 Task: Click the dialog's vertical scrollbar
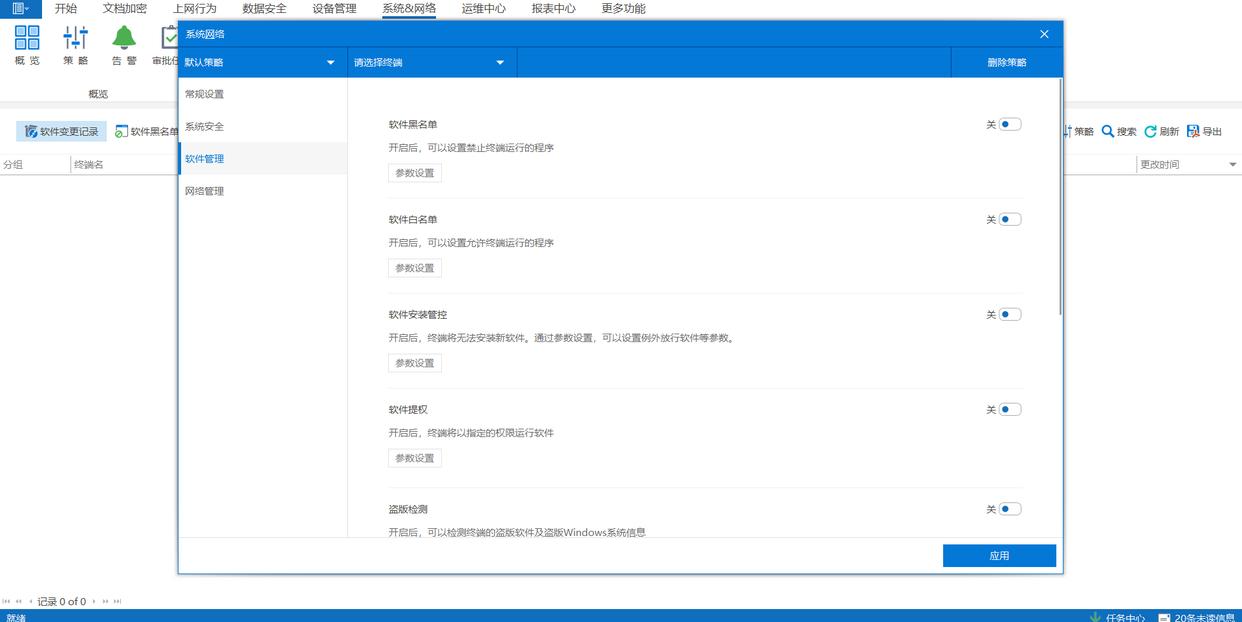pos(1059,200)
